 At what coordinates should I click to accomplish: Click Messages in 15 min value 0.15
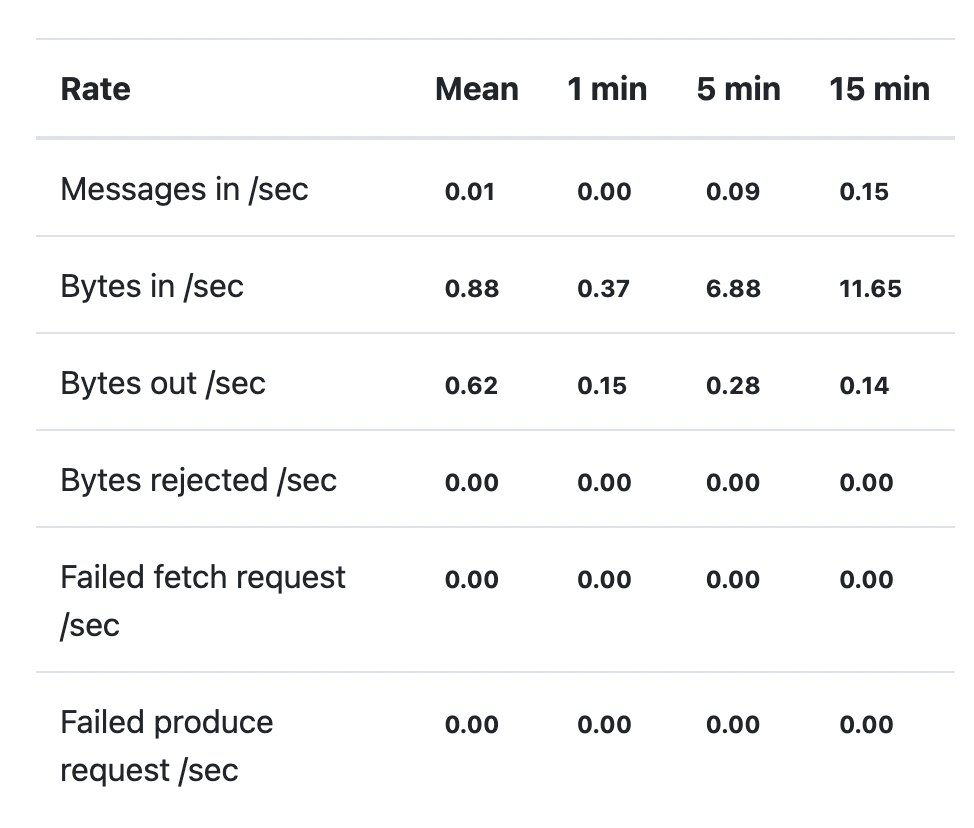[864, 191]
